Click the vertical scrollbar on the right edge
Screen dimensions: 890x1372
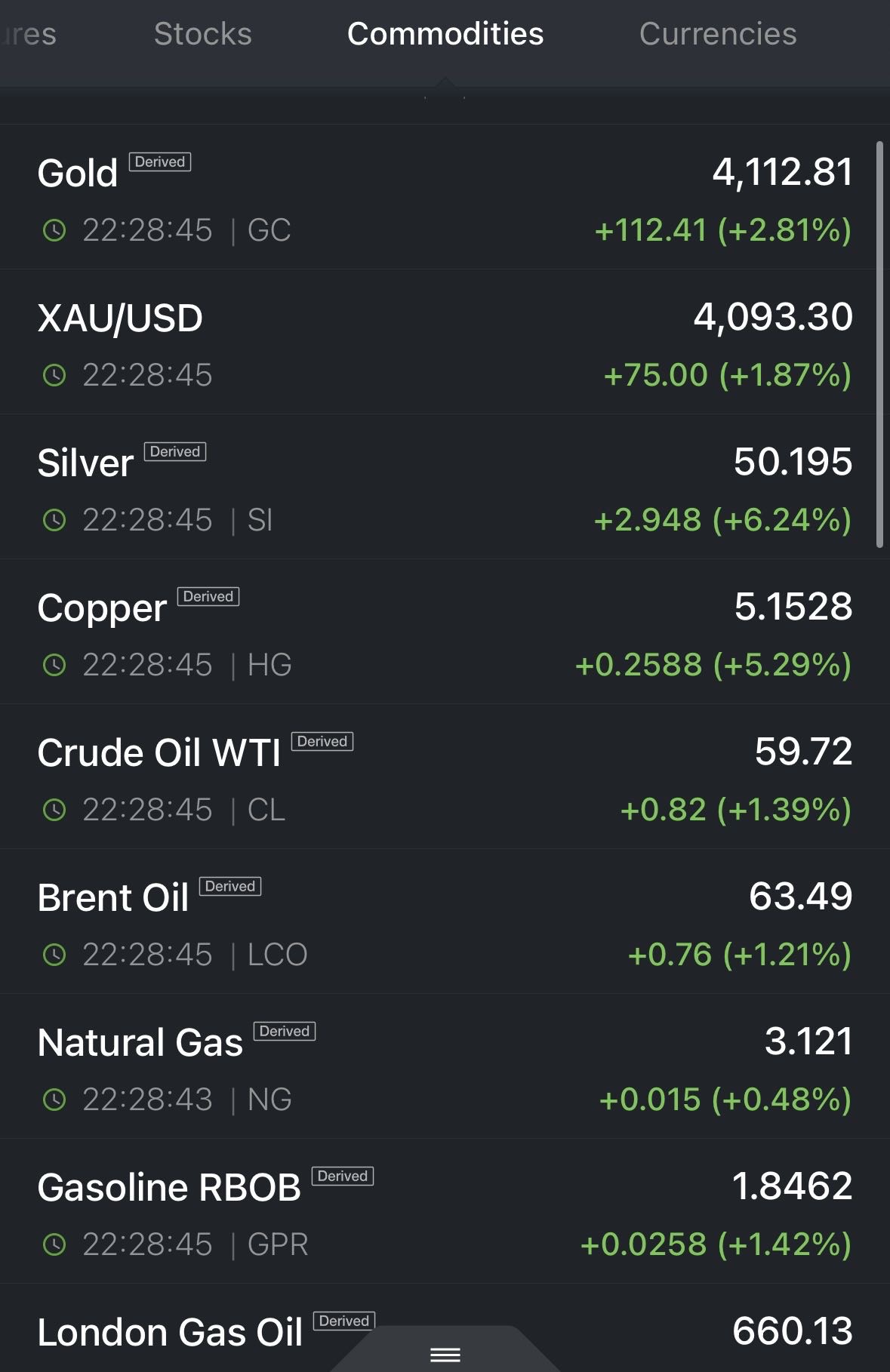(879, 343)
